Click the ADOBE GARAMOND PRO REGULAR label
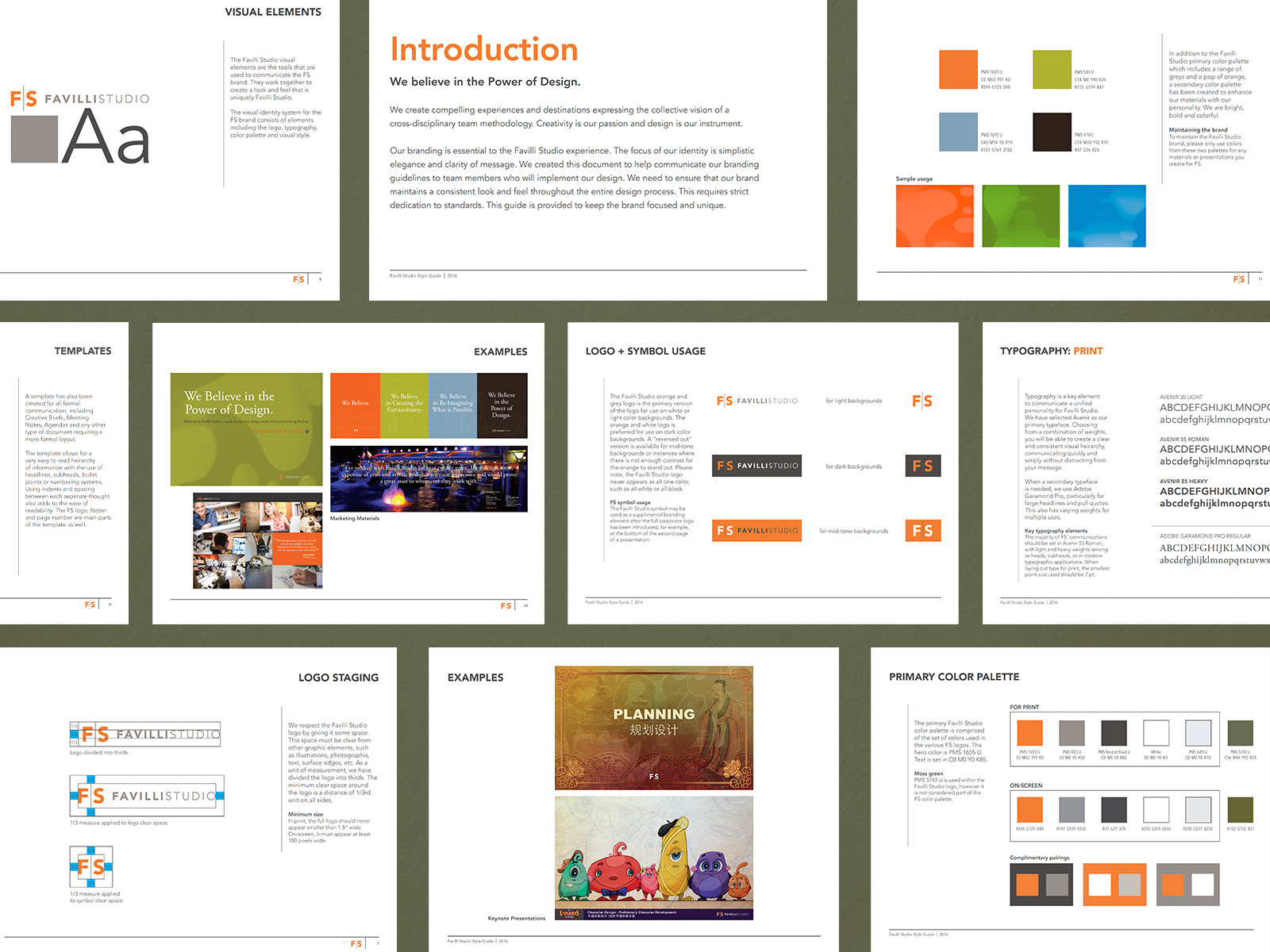Image resolution: width=1270 pixels, height=952 pixels. 1205,536
